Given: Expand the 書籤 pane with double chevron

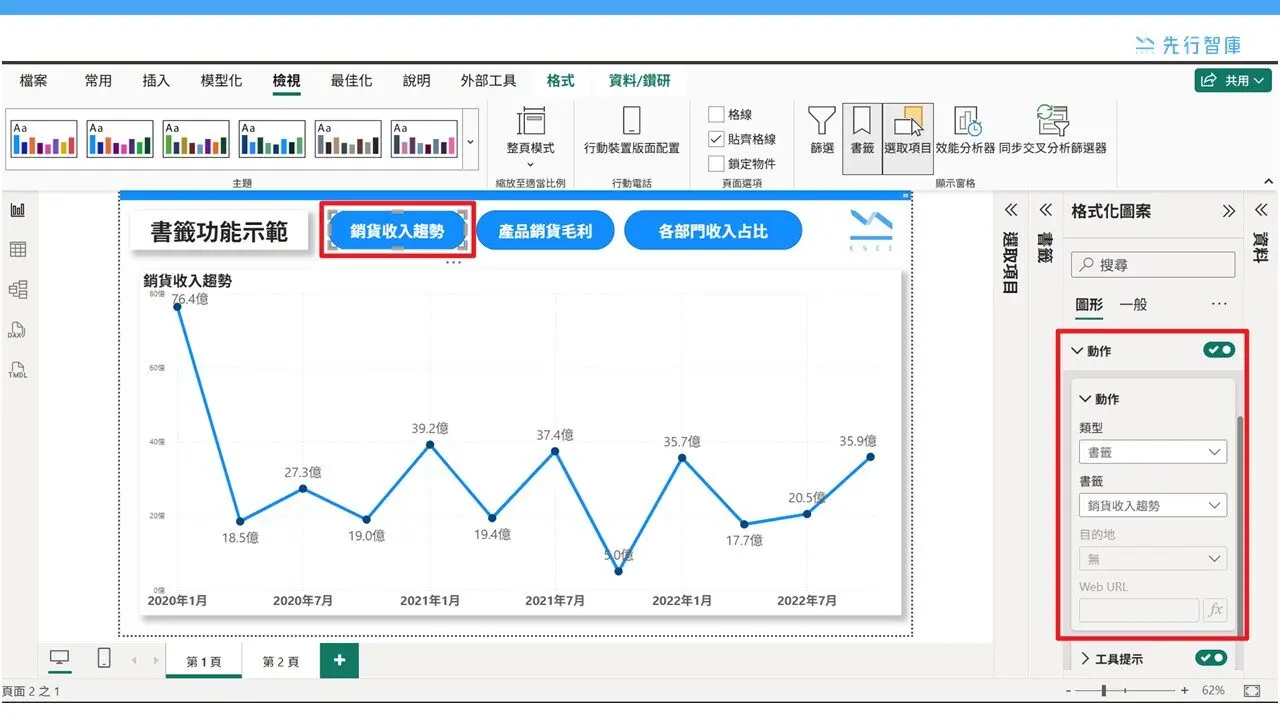Looking at the screenshot, I should (x=1045, y=210).
